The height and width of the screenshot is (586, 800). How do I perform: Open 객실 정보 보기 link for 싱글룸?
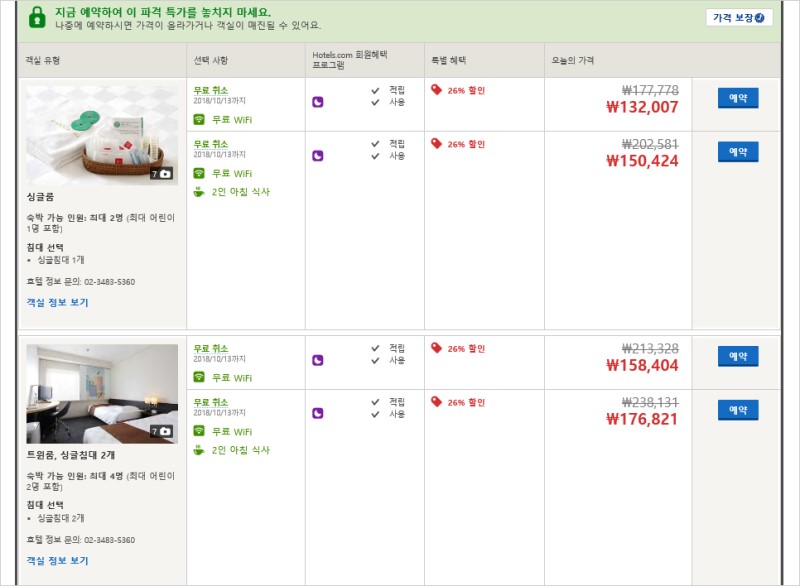click(57, 302)
